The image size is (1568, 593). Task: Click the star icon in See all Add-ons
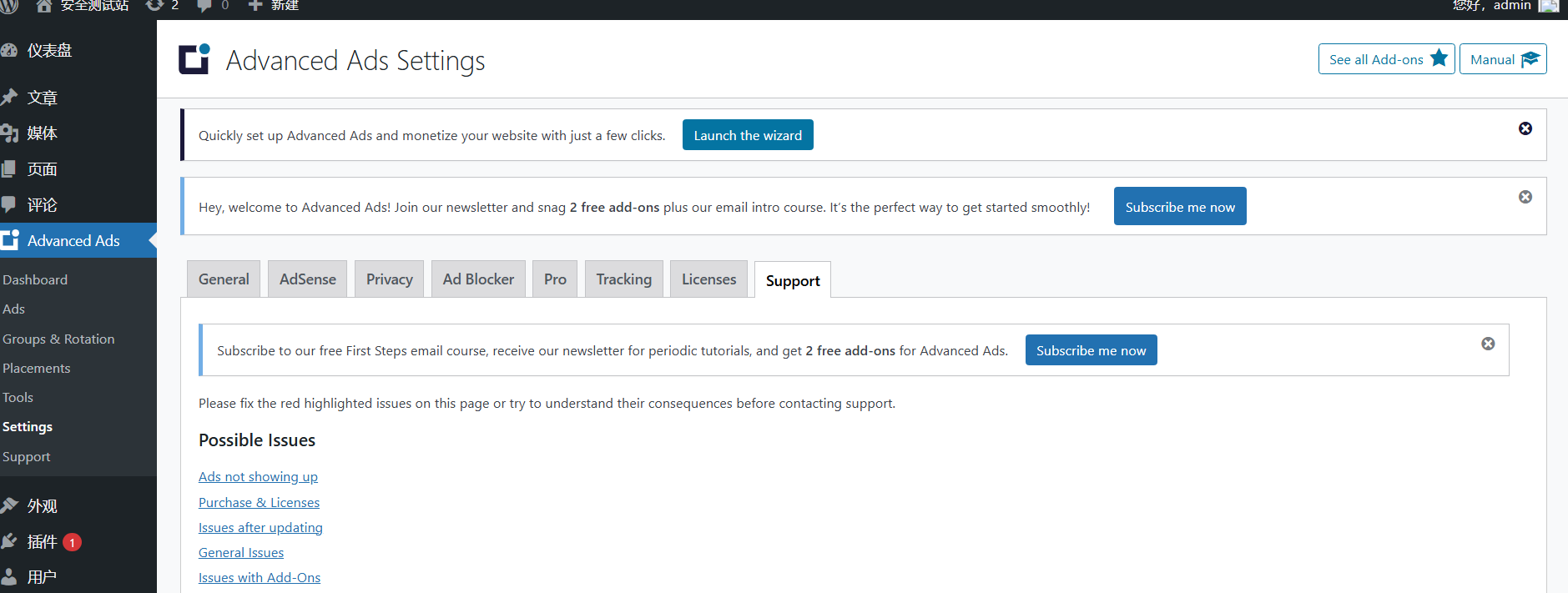click(1439, 58)
